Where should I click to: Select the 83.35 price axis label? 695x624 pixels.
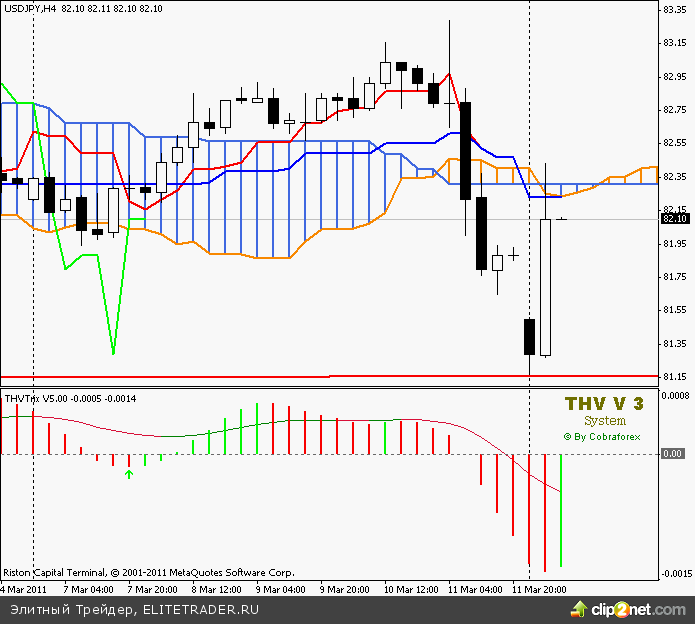click(676, 10)
